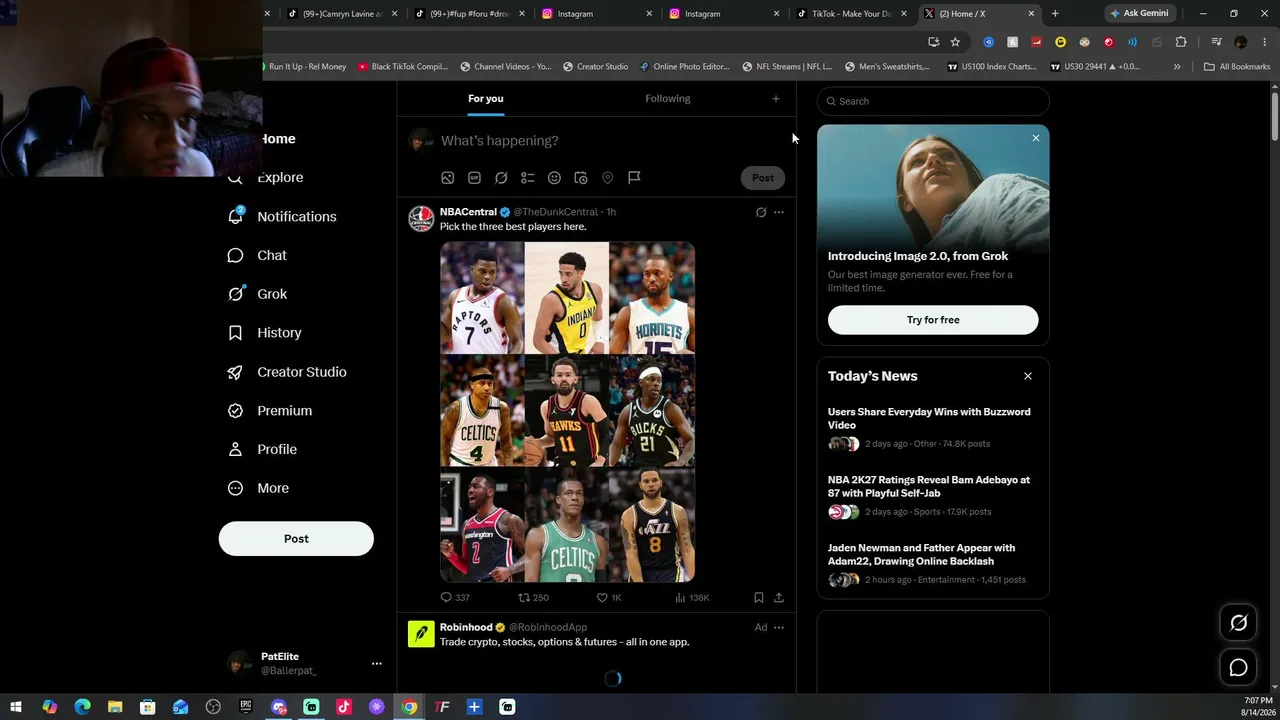Viewport: 1280px width, 720px height.
Task: Open File Explorer from the taskbar
Action: pos(115,707)
